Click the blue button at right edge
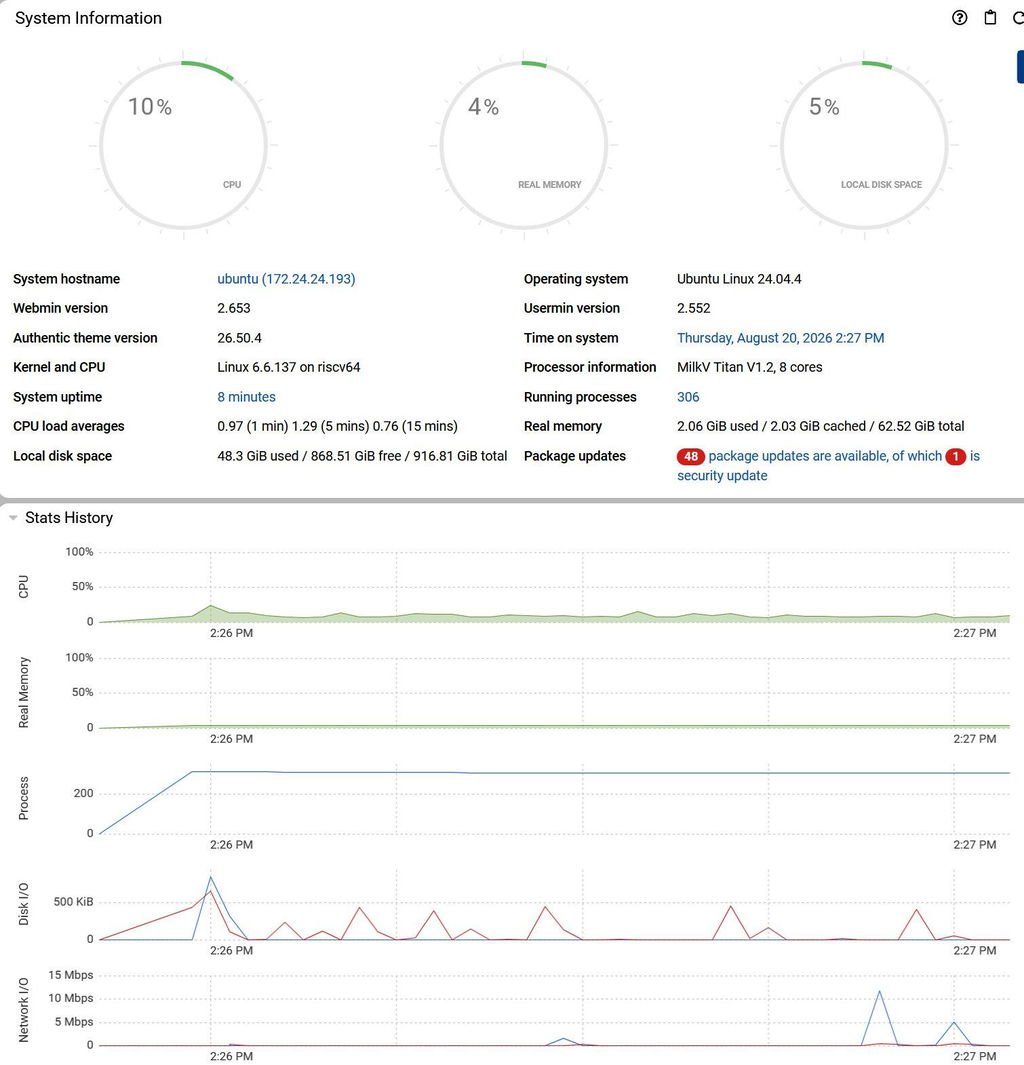The width and height of the screenshot is (1024, 1065). point(1020,67)
